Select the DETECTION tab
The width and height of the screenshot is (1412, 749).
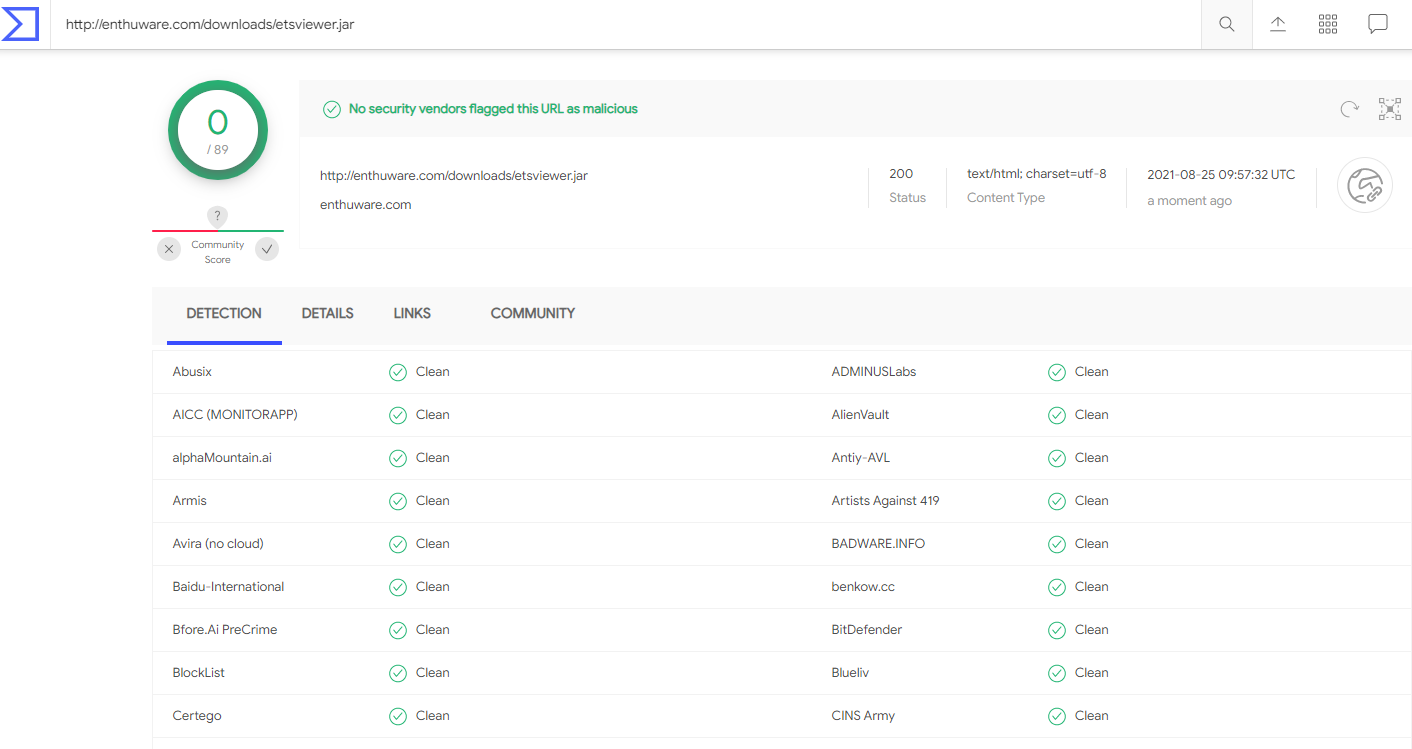(224, 313)
